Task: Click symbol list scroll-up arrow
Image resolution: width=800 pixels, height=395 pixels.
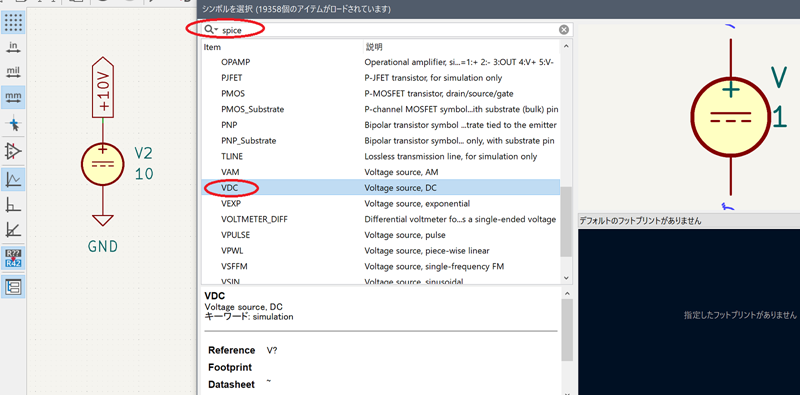Action: coord(566,46)
